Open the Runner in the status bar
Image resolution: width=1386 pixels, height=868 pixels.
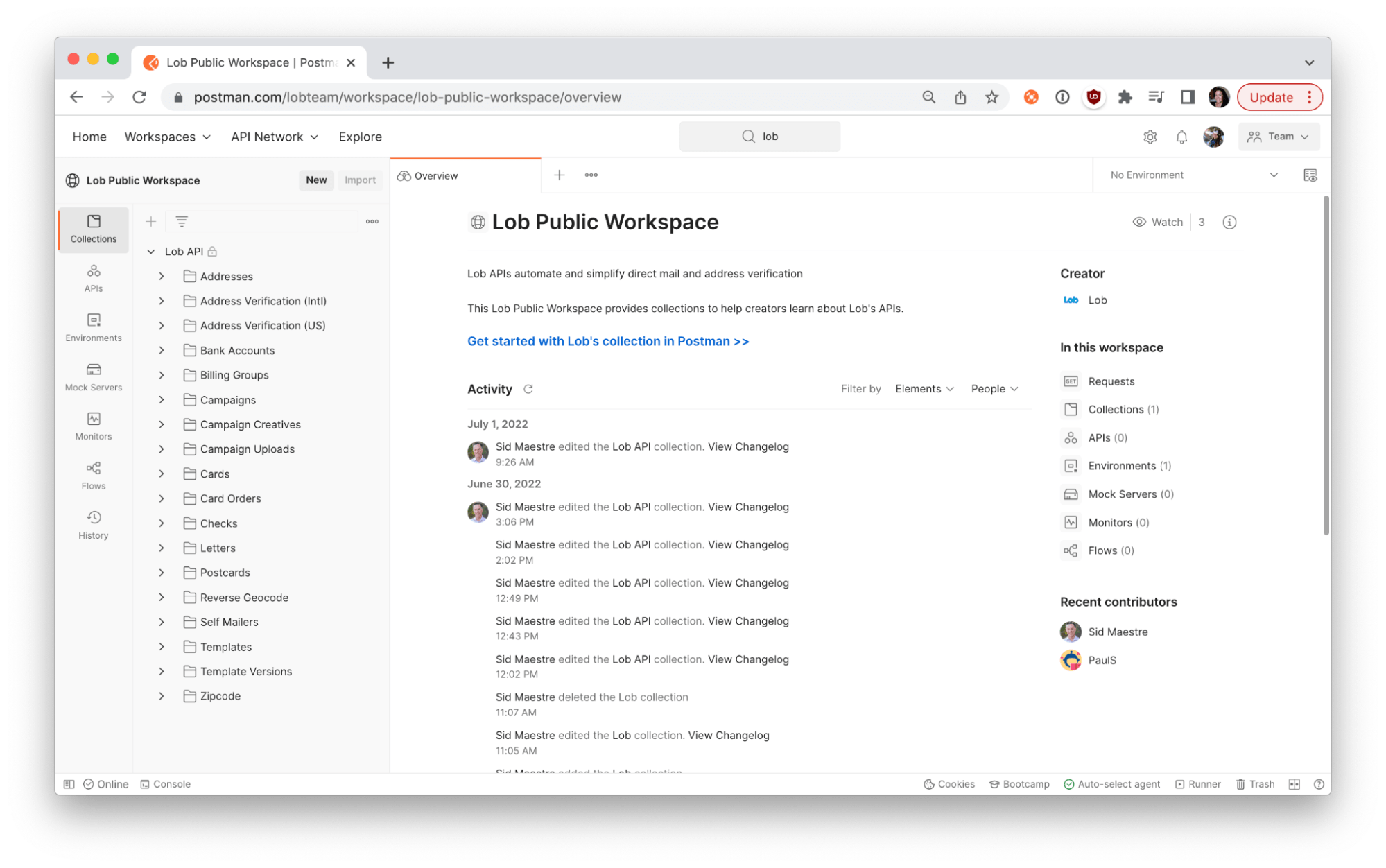pos(1198,784)
